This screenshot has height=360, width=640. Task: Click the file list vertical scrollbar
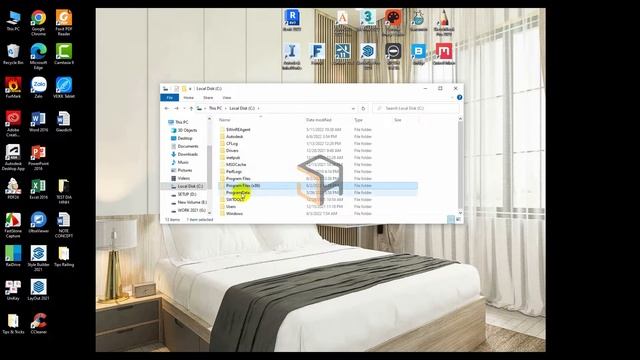pos(460,166)
